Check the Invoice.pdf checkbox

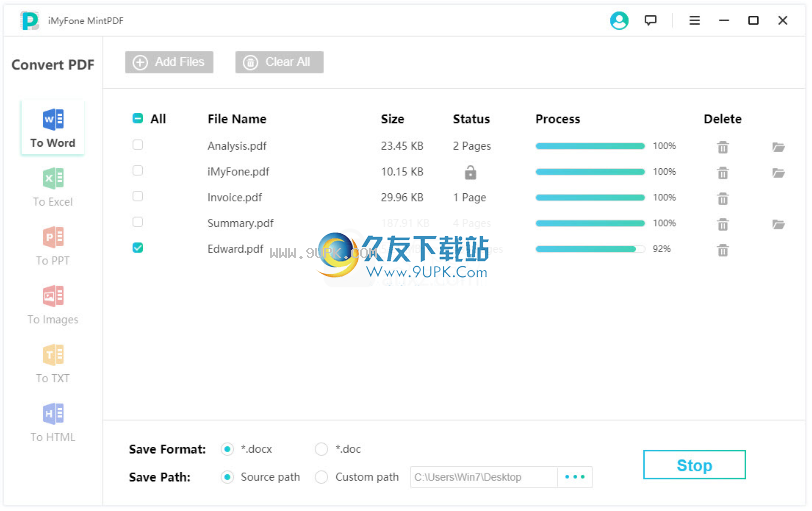(x=138, y=196)
